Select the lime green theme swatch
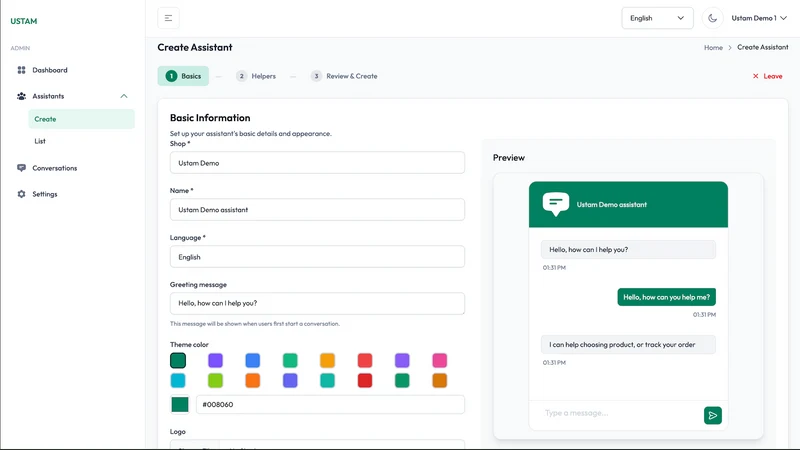 215,381
